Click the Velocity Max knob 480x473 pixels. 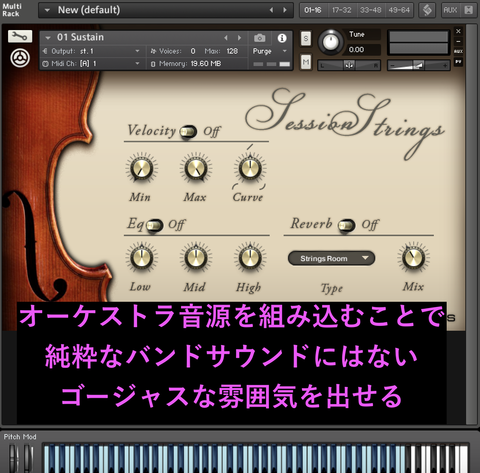(x=196, y=168)
